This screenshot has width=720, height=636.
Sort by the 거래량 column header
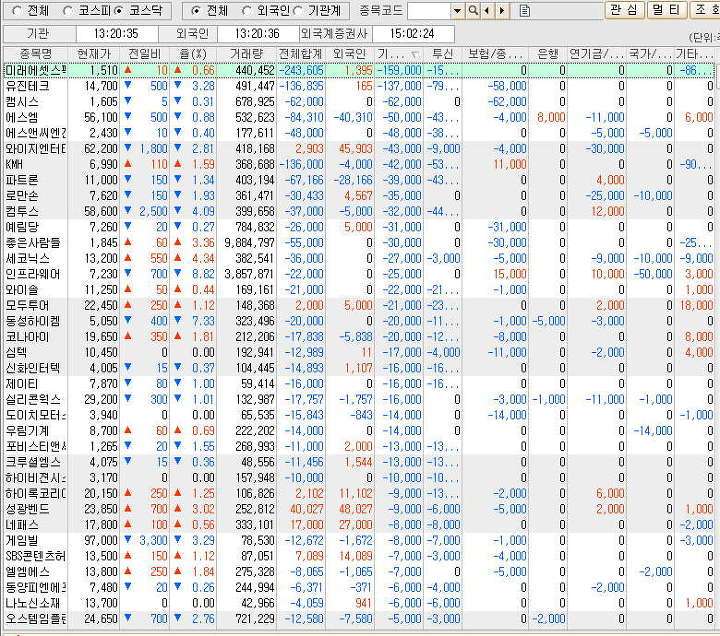[x=246, y=54]
